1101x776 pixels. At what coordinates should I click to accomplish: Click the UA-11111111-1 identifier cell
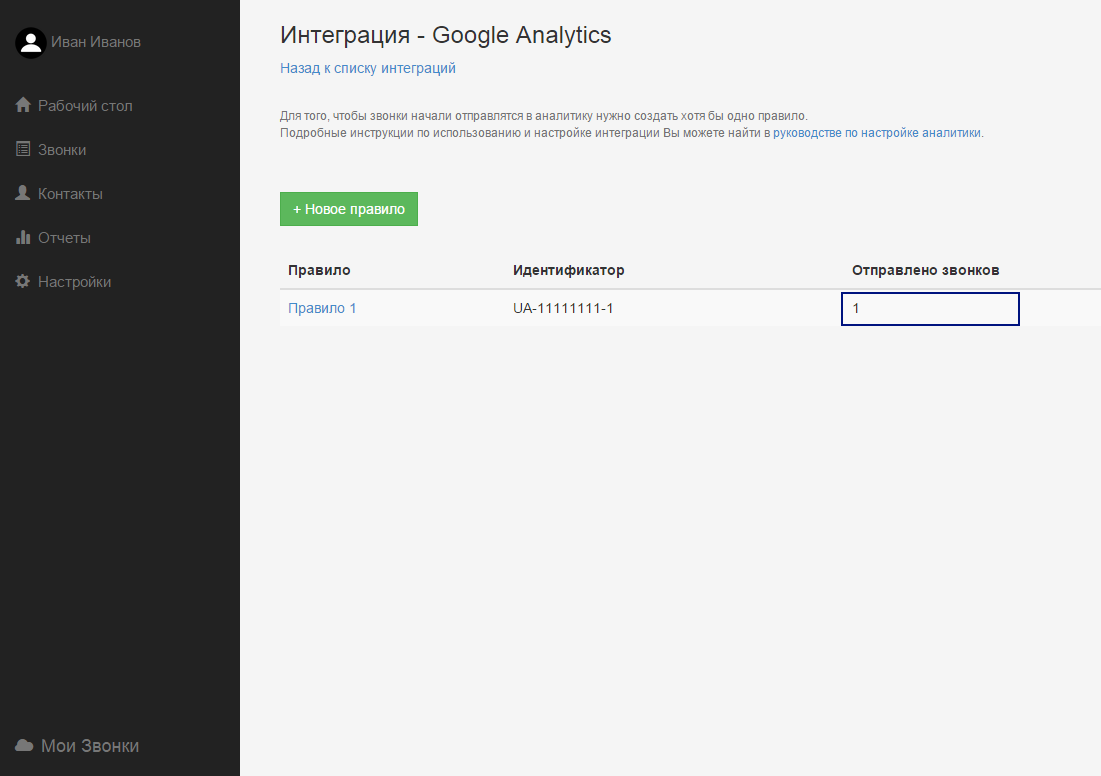[x=563, y=308]
